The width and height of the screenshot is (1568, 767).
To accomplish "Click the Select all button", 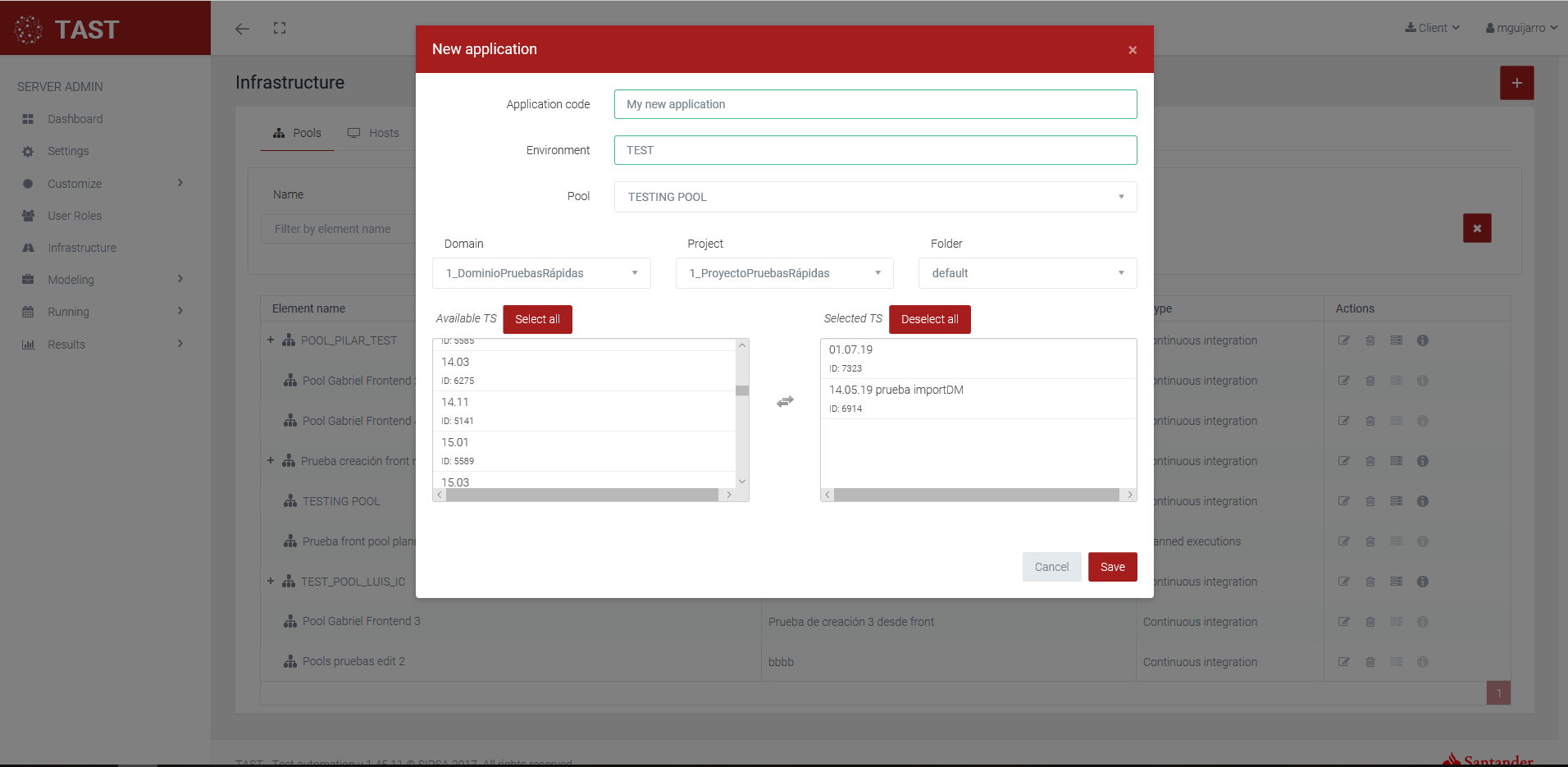I will click(537, 319).
